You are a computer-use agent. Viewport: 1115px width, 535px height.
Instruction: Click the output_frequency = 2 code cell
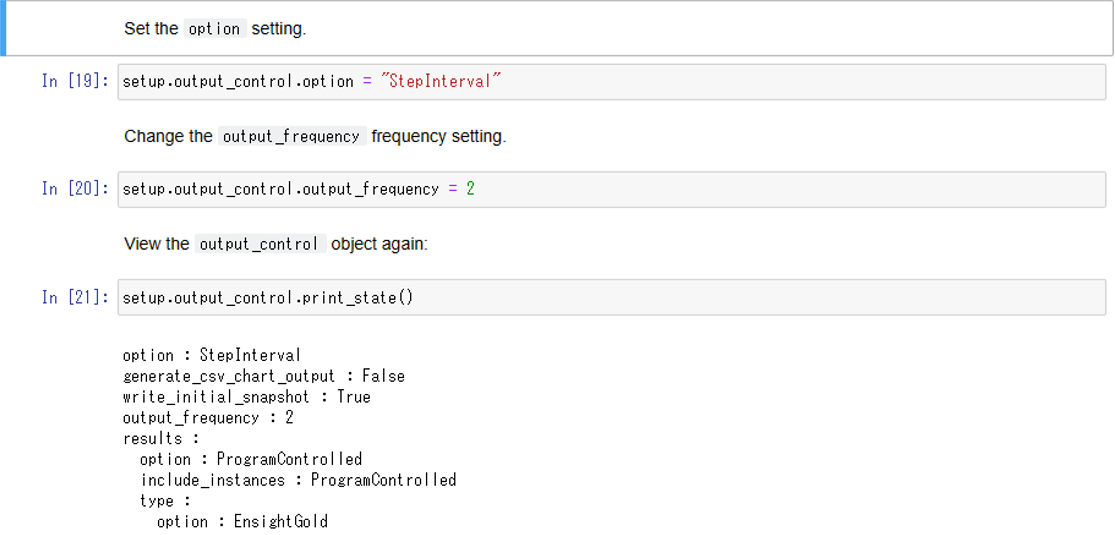[x=610, y=189]
